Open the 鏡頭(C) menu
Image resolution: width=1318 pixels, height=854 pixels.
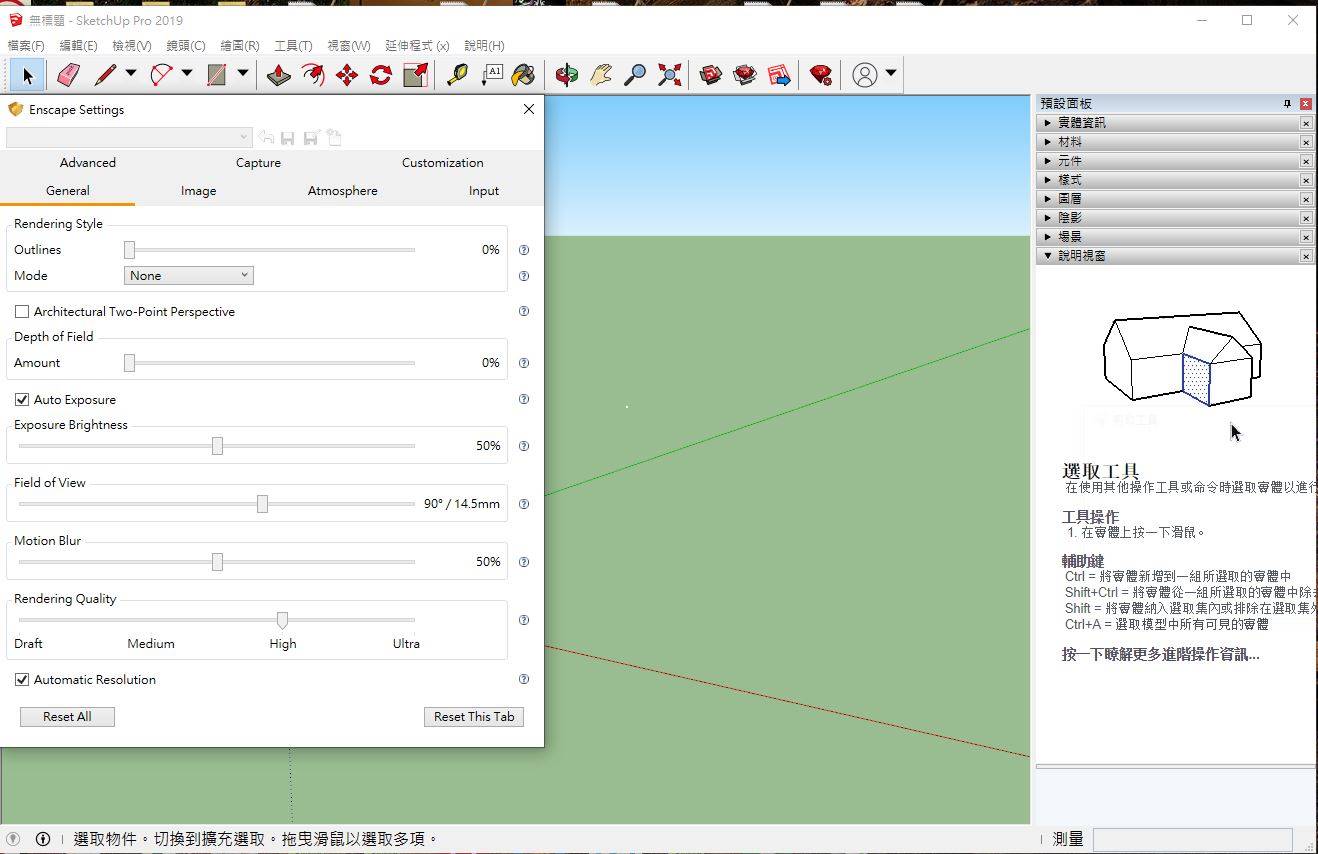tap(186, 46)
